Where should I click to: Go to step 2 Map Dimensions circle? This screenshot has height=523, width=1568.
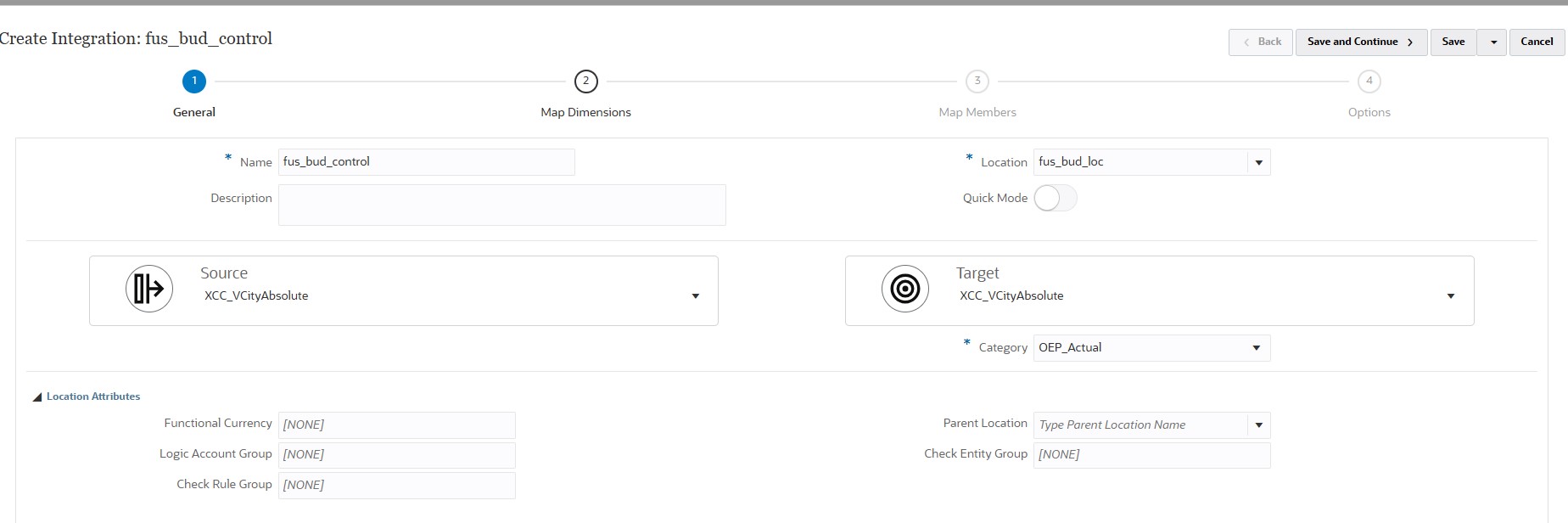585,82
